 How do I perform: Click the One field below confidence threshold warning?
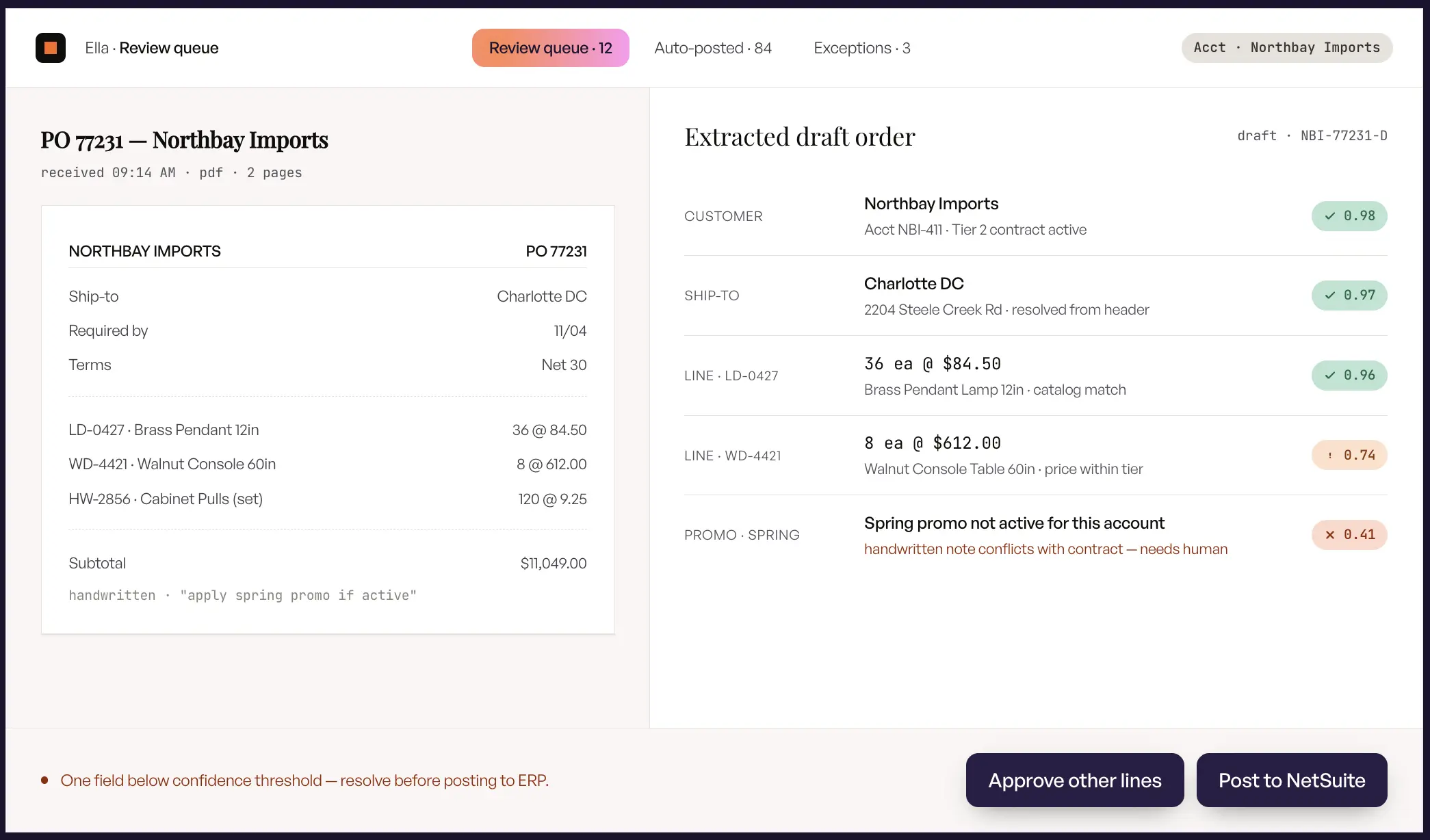coord(304,780)
